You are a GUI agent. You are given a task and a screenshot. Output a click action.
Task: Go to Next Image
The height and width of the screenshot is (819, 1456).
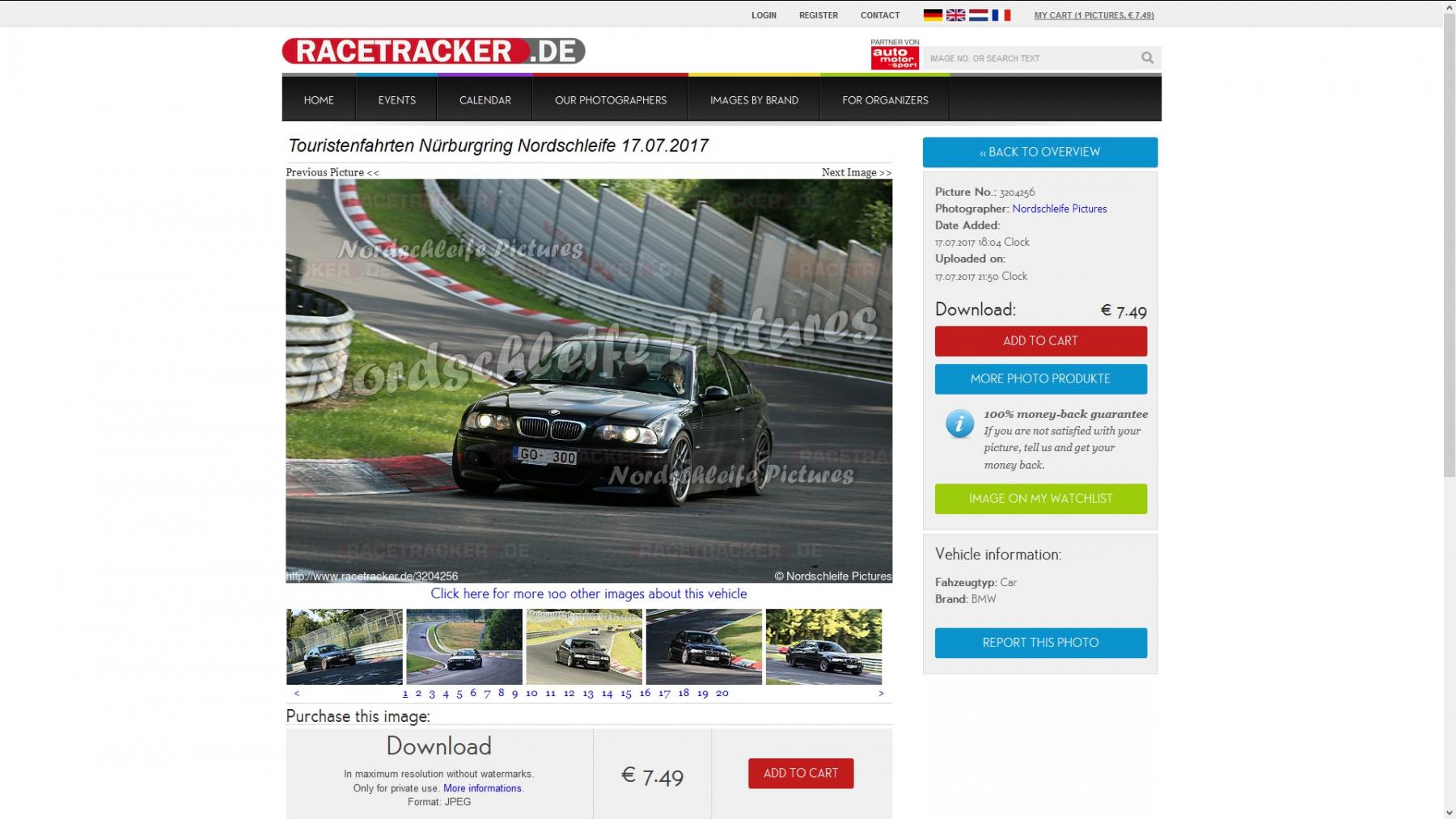[x=856, y=172]
